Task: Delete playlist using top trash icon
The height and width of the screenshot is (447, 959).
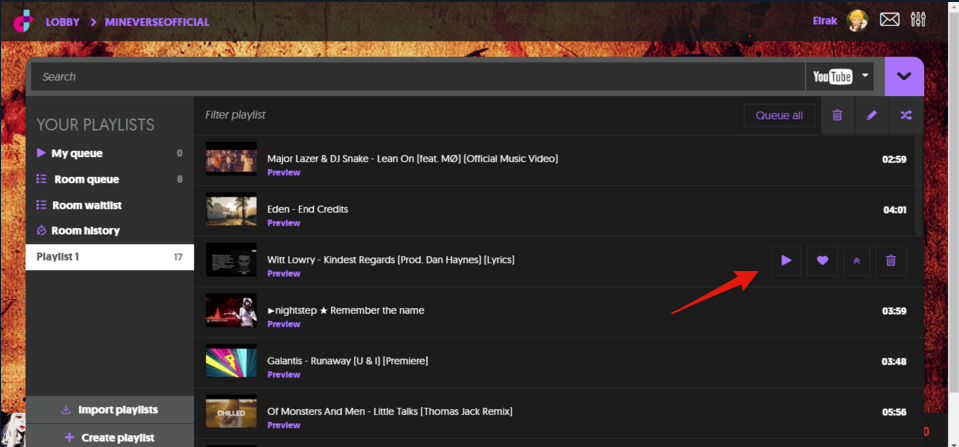Action: tap(837, 115)
